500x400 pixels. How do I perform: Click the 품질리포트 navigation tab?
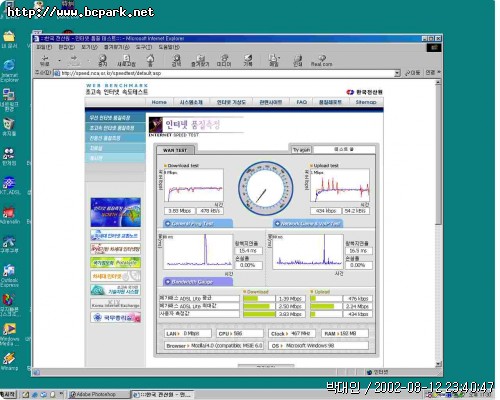point(330,102)
